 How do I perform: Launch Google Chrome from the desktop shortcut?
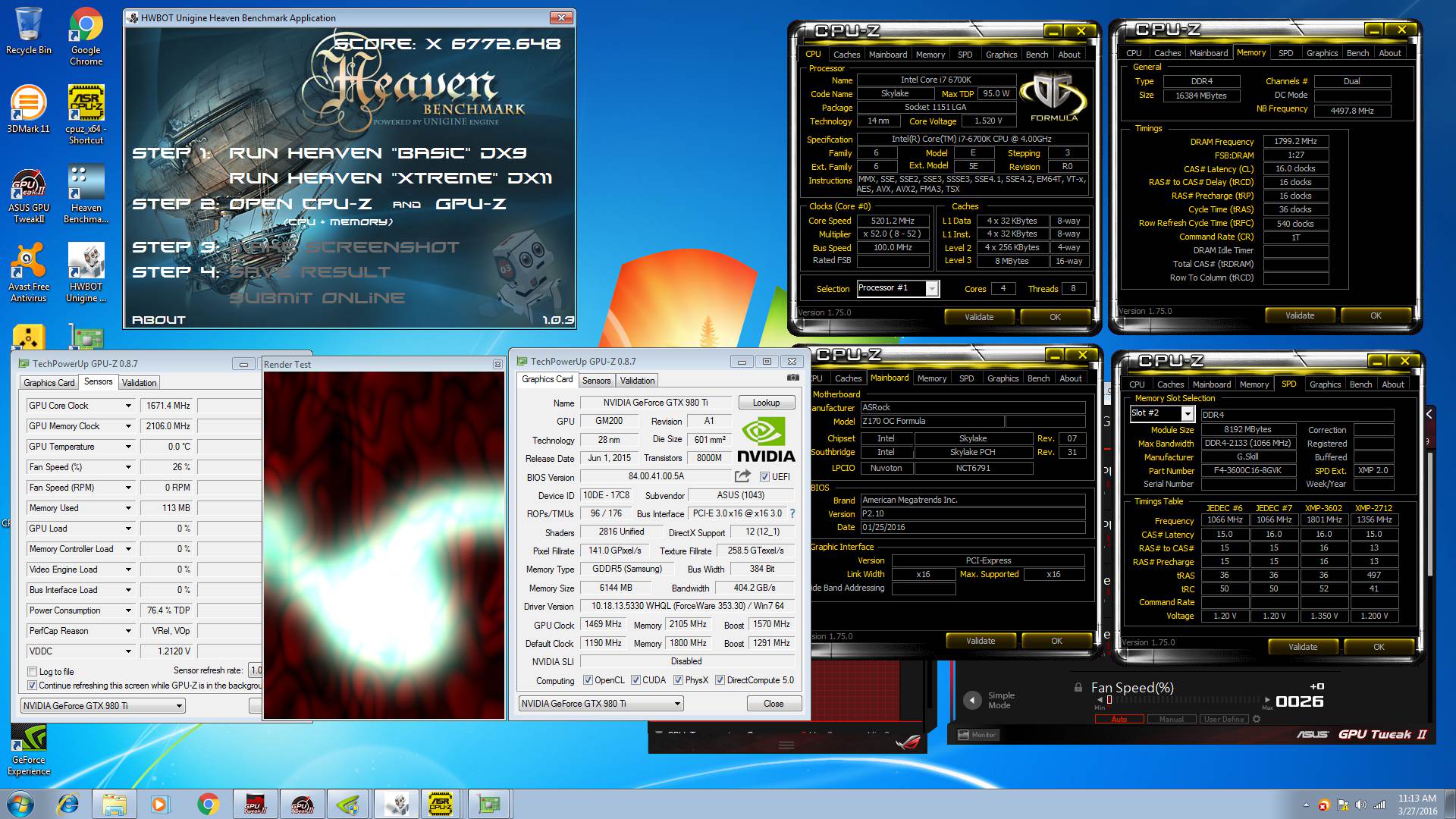[86, 36]
